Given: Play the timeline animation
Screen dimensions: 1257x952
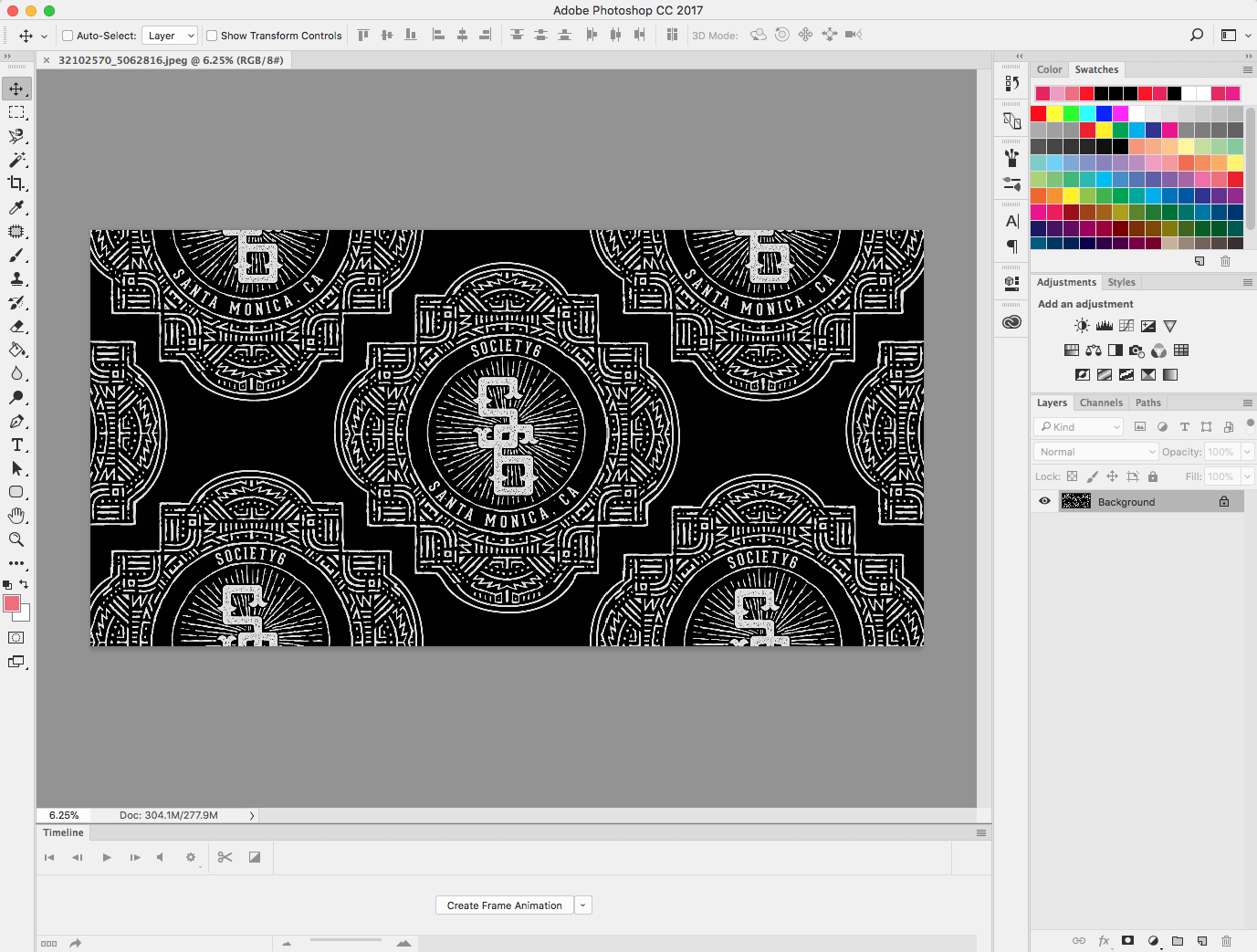Looking at the screenshot, I should pos(107,857).
